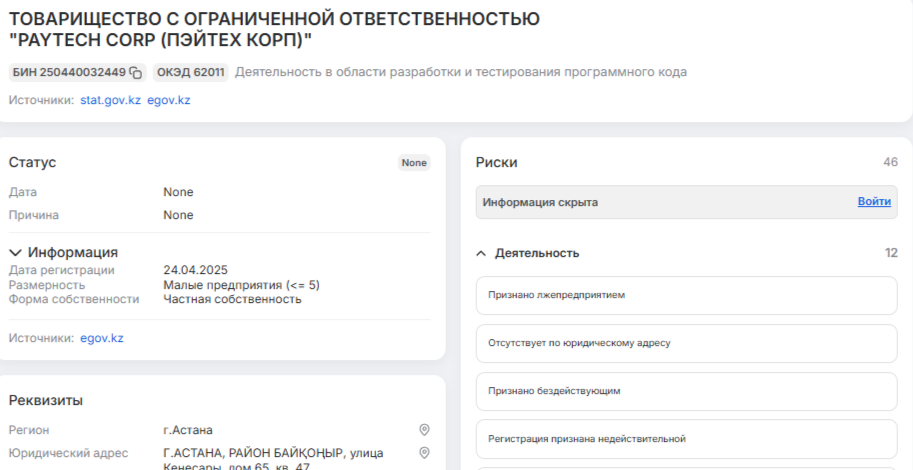Screen dimensions: 913x470
Task: Open the egov.kz source in the Статус card
Action: 101,338
